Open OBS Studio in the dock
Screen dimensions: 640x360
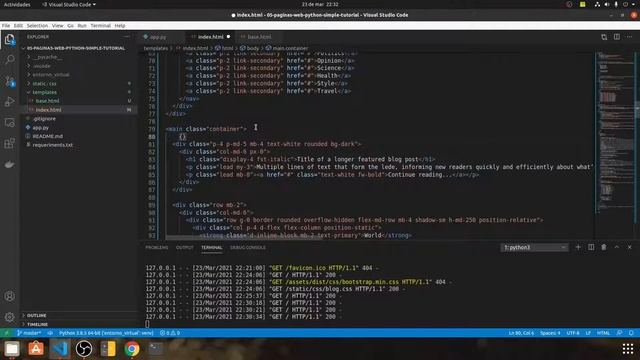pyautogui.click(x=84, y=349)
